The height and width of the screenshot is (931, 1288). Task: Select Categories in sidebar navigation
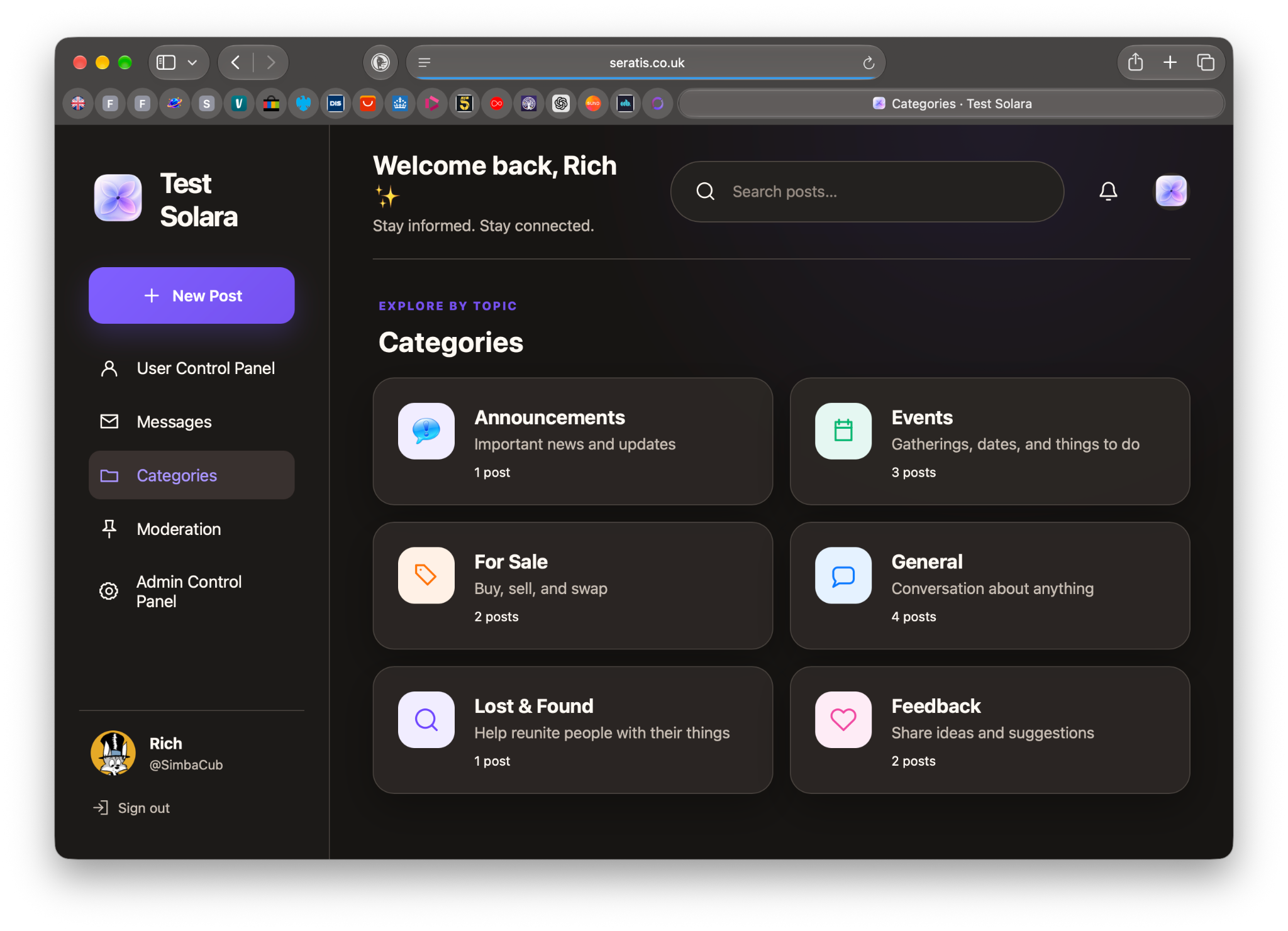[x=192, y=475]
